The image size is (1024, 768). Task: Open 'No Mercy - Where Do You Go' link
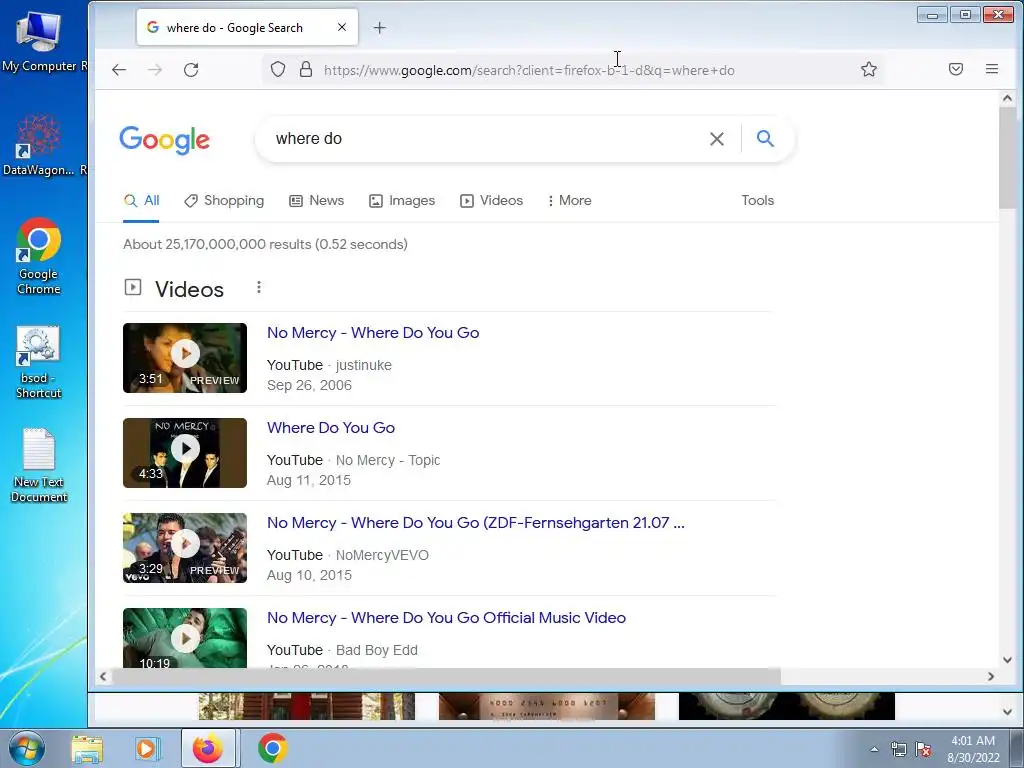(373, 333)
